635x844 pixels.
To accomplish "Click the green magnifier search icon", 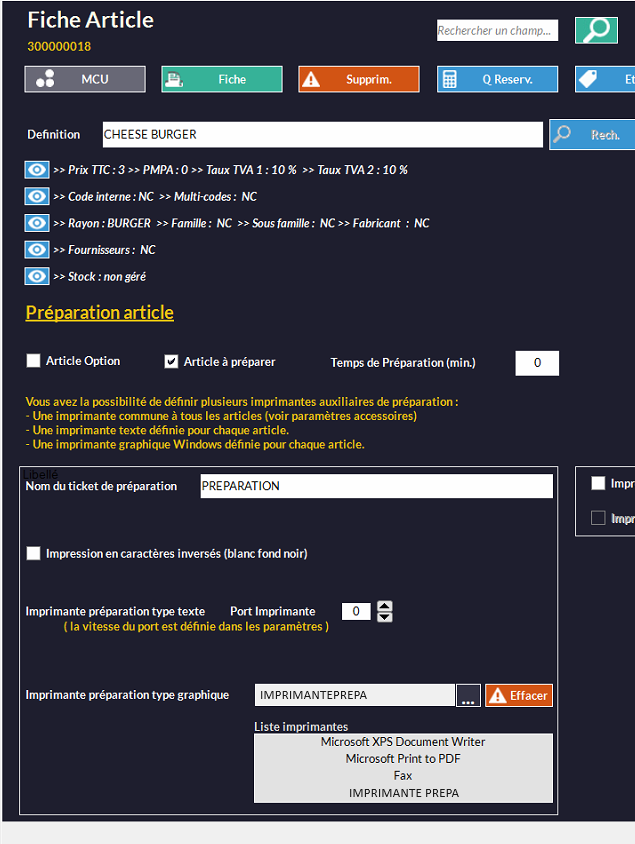I will (596, 30).
